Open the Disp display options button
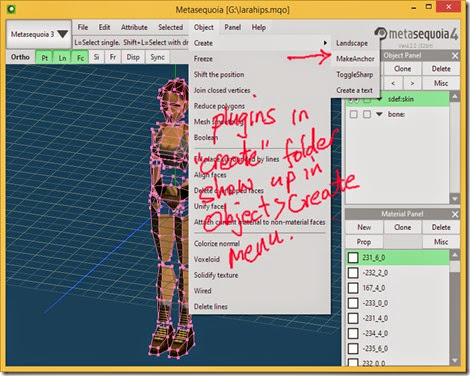This screenshot has width=470, height=376. pos(133,57)
